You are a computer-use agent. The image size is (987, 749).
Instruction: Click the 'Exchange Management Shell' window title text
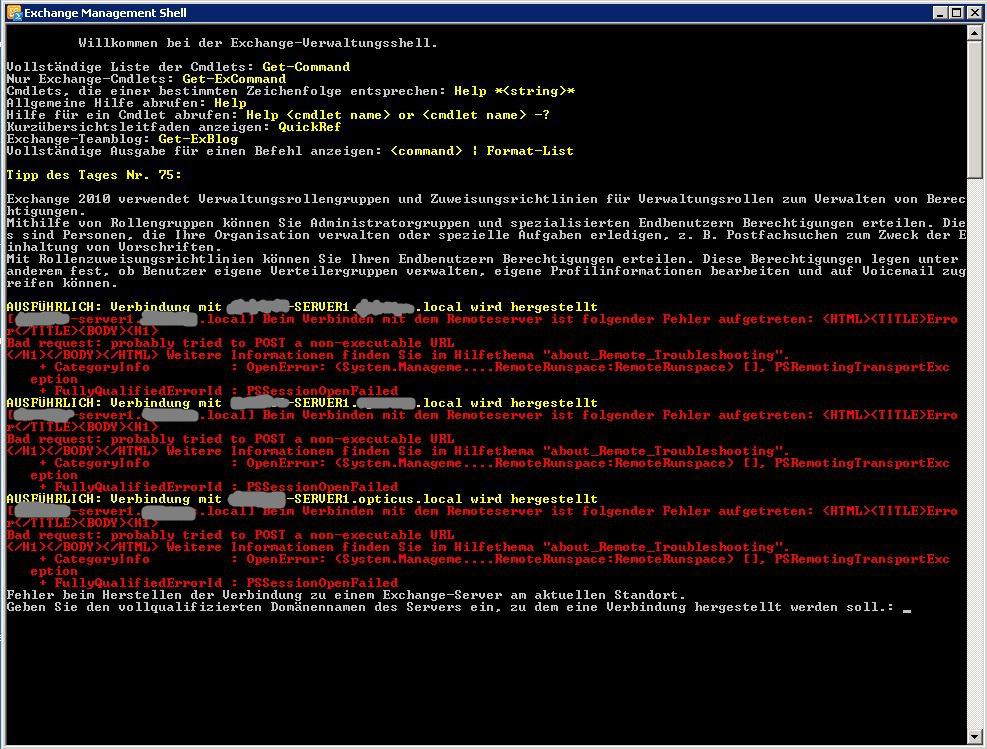click(x=105, y=13)
